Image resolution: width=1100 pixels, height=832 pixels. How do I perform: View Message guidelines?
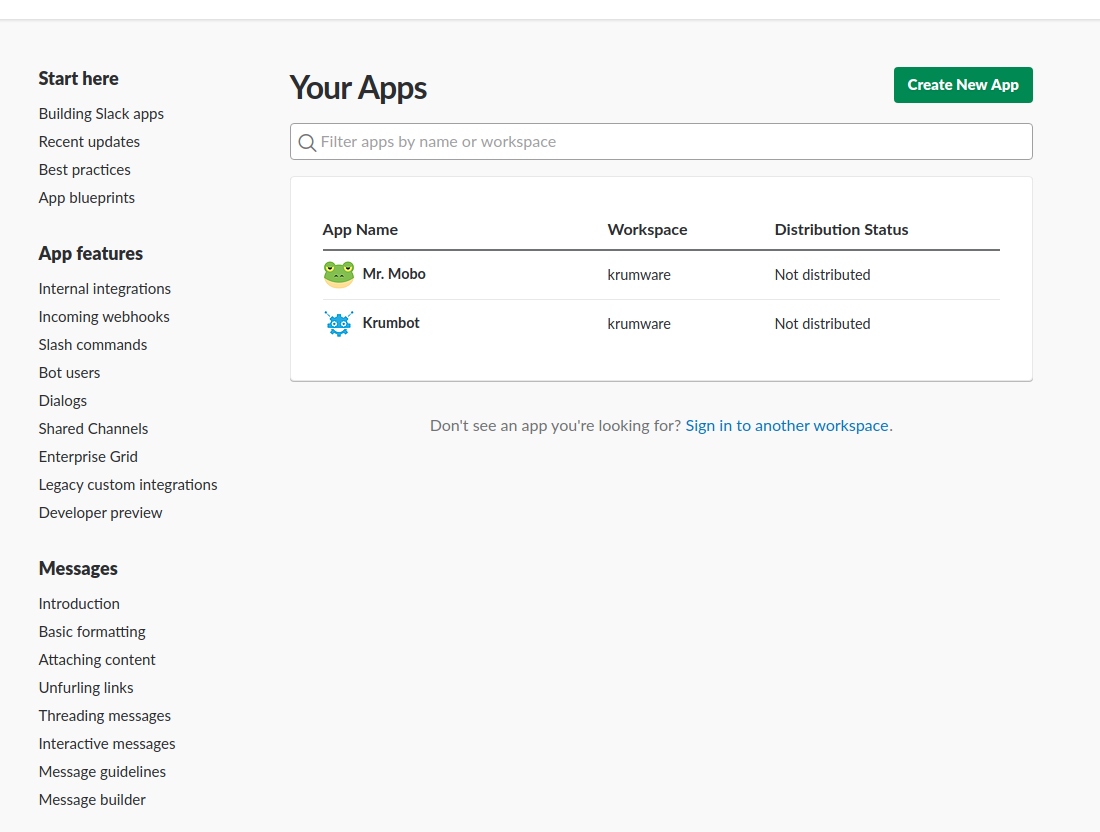(x=102, y=772)
